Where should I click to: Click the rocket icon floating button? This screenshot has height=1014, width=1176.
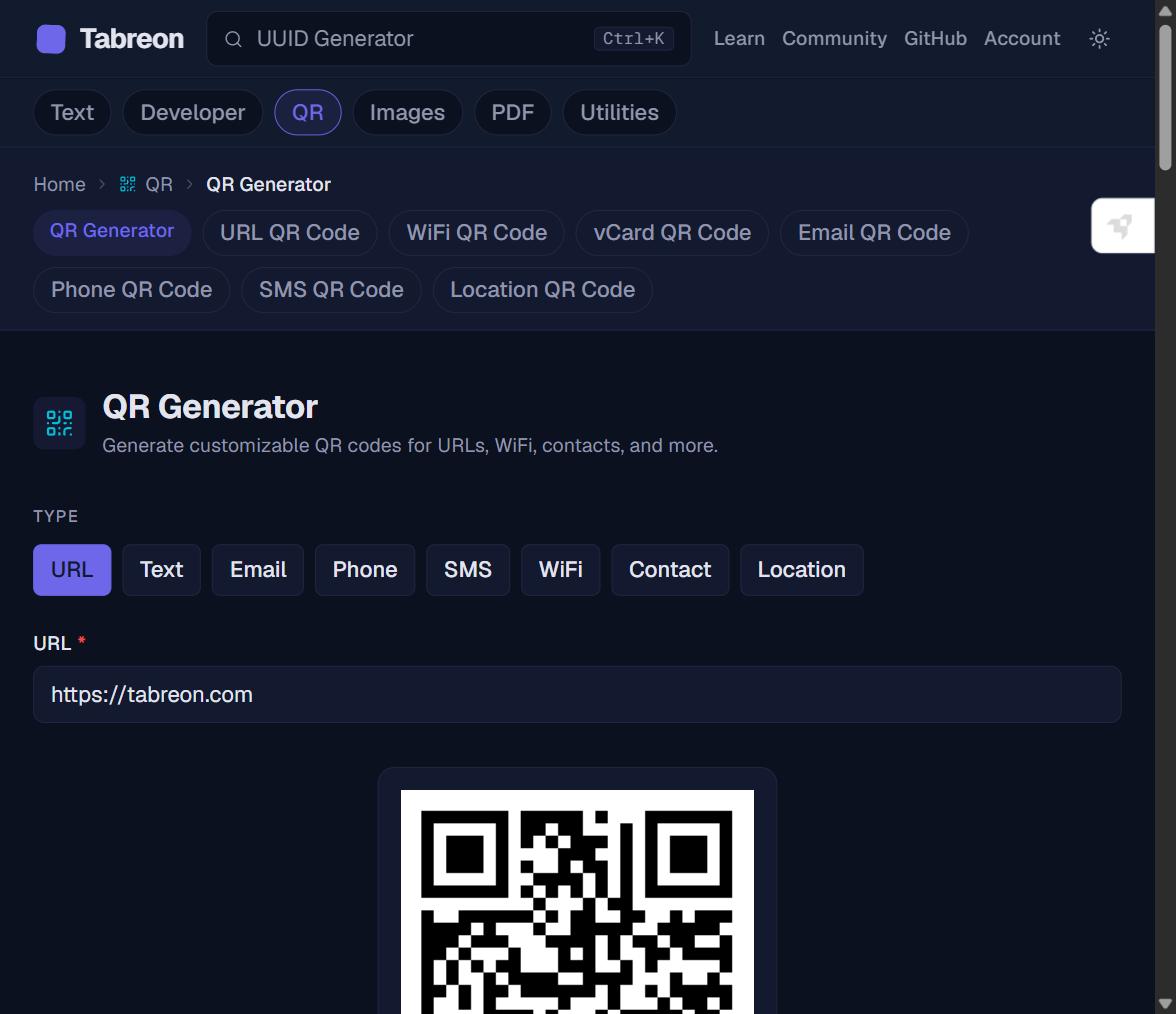1122,226
